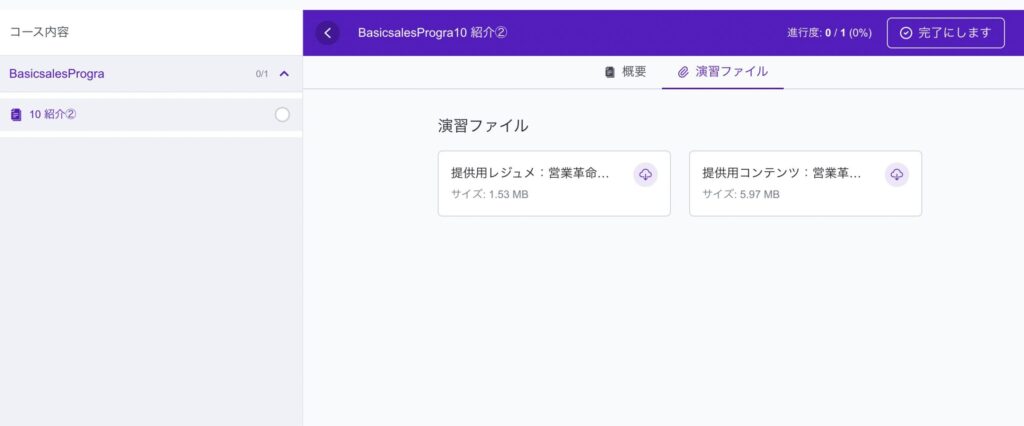Click the lesson icon next to 10 紹介②
Screen dimensions: 1024x426
coord(16,115)
